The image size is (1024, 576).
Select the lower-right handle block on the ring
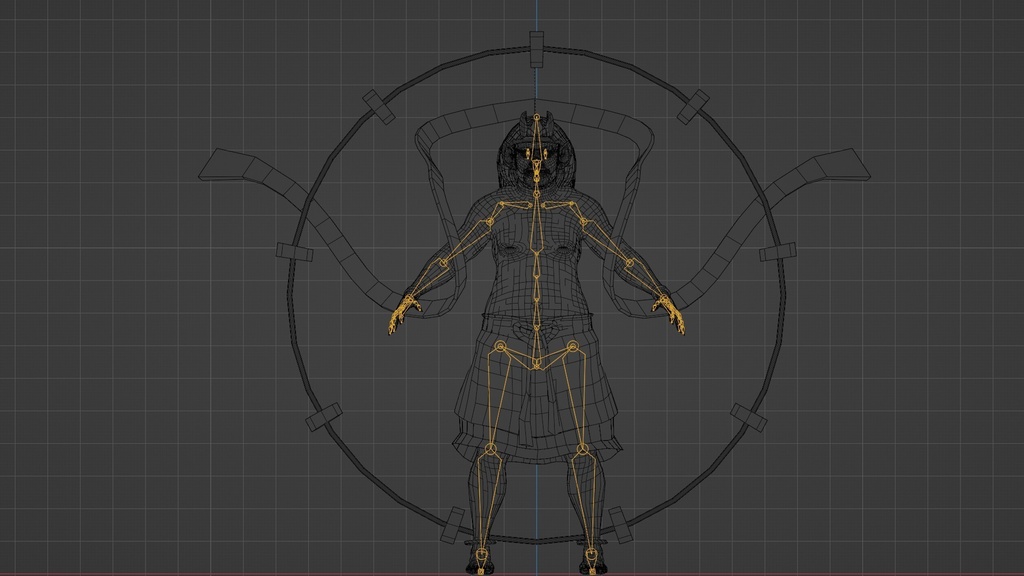[x=748, y=417]
